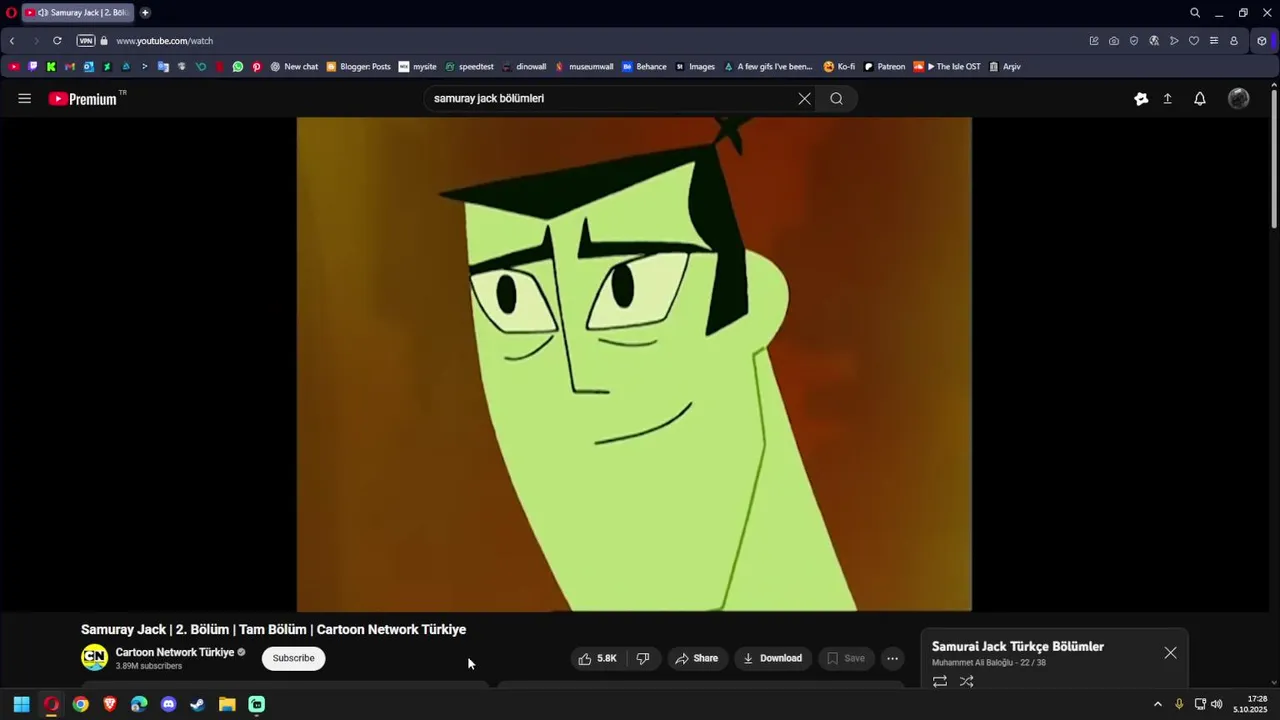
Task: Open the account avatar menu
Action: (1238, 98)
